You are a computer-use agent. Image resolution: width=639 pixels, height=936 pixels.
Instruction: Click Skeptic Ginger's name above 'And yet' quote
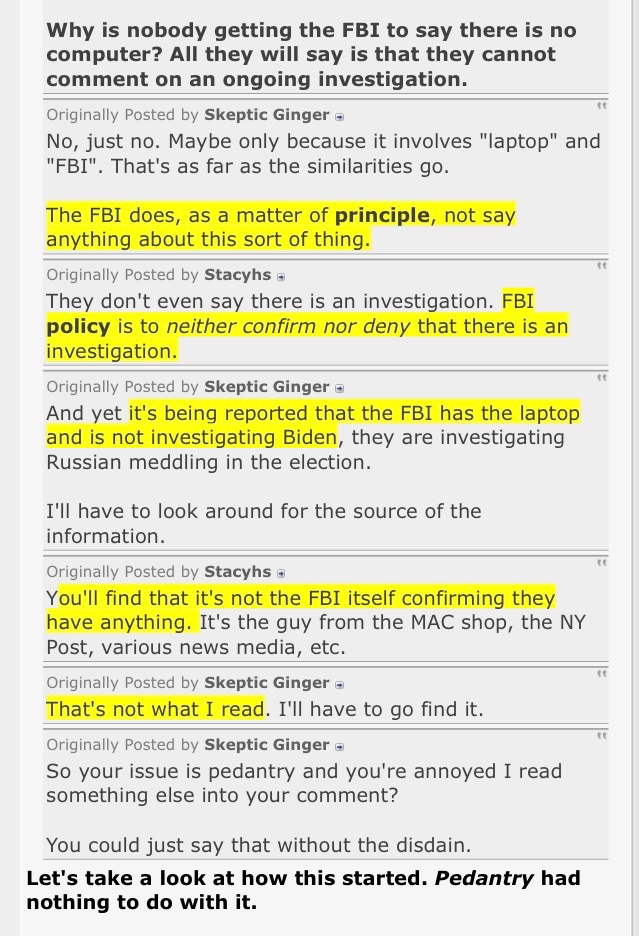coord(266,386)
